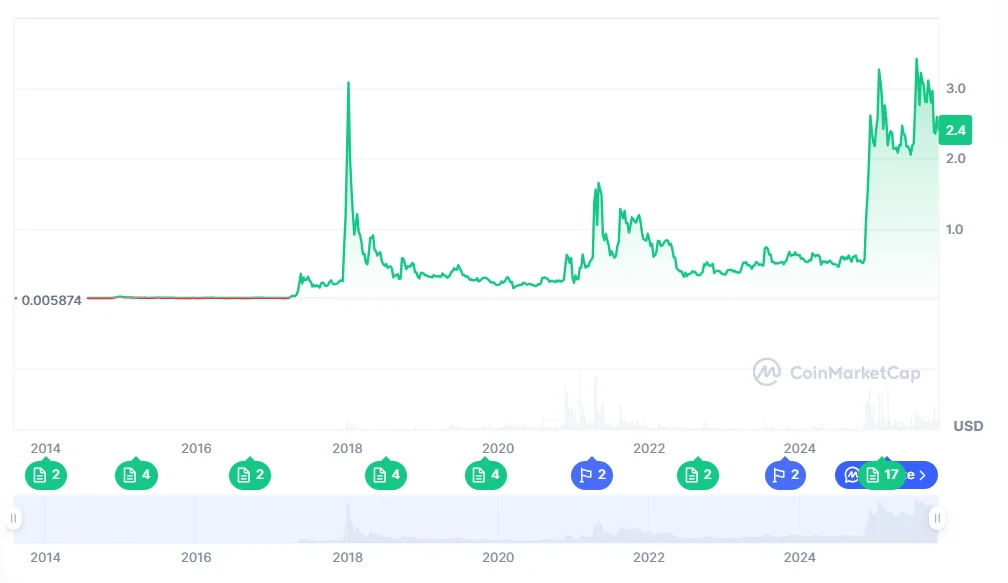The height and width of the screenshot is (583, 1008).
Task: Open the blue flag marker near 2021
Action: click(x=591, y=475)
